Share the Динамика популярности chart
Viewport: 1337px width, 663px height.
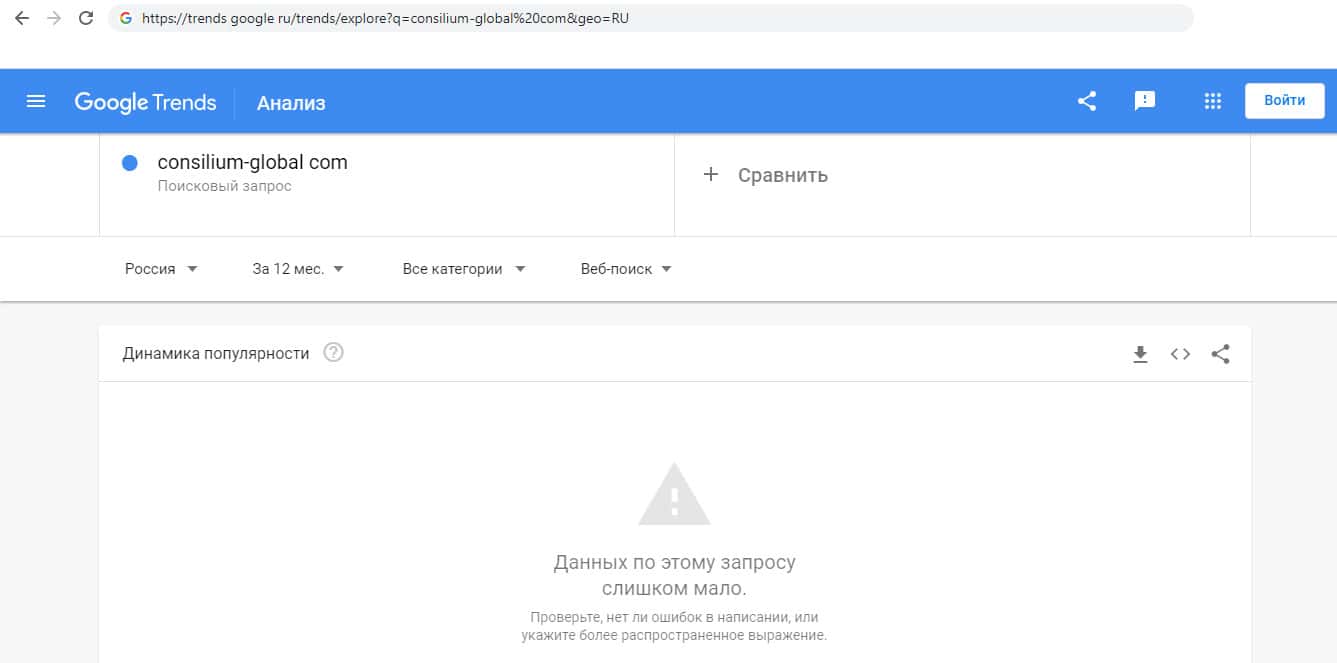(1220, 354)
